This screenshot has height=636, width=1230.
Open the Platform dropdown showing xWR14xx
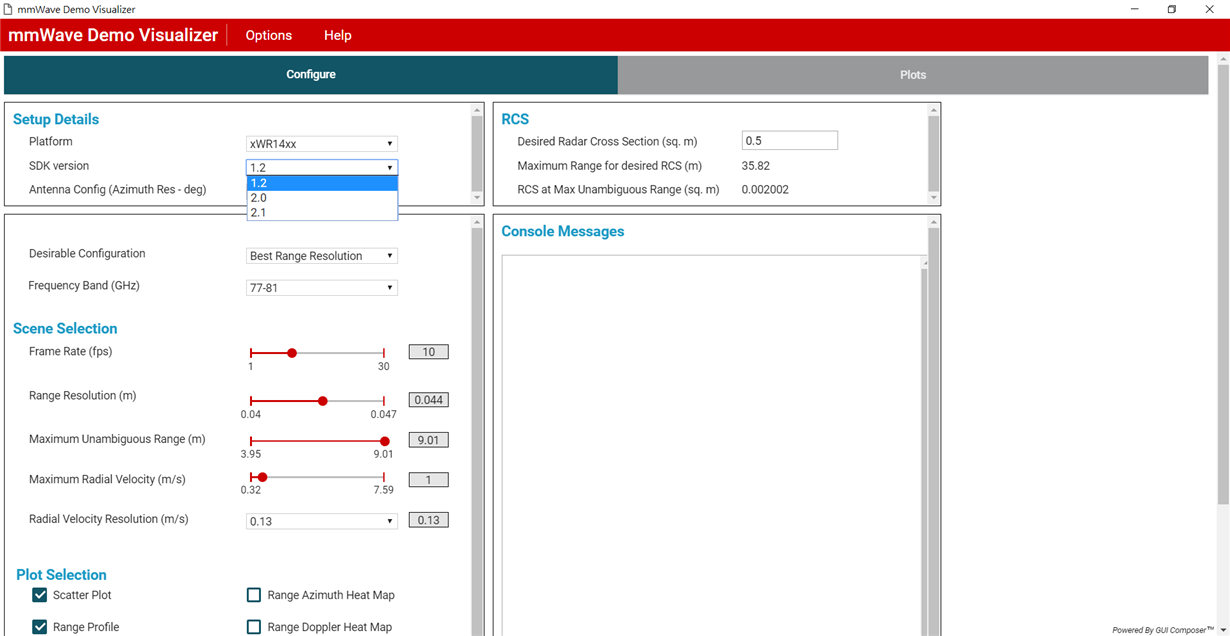322,144
